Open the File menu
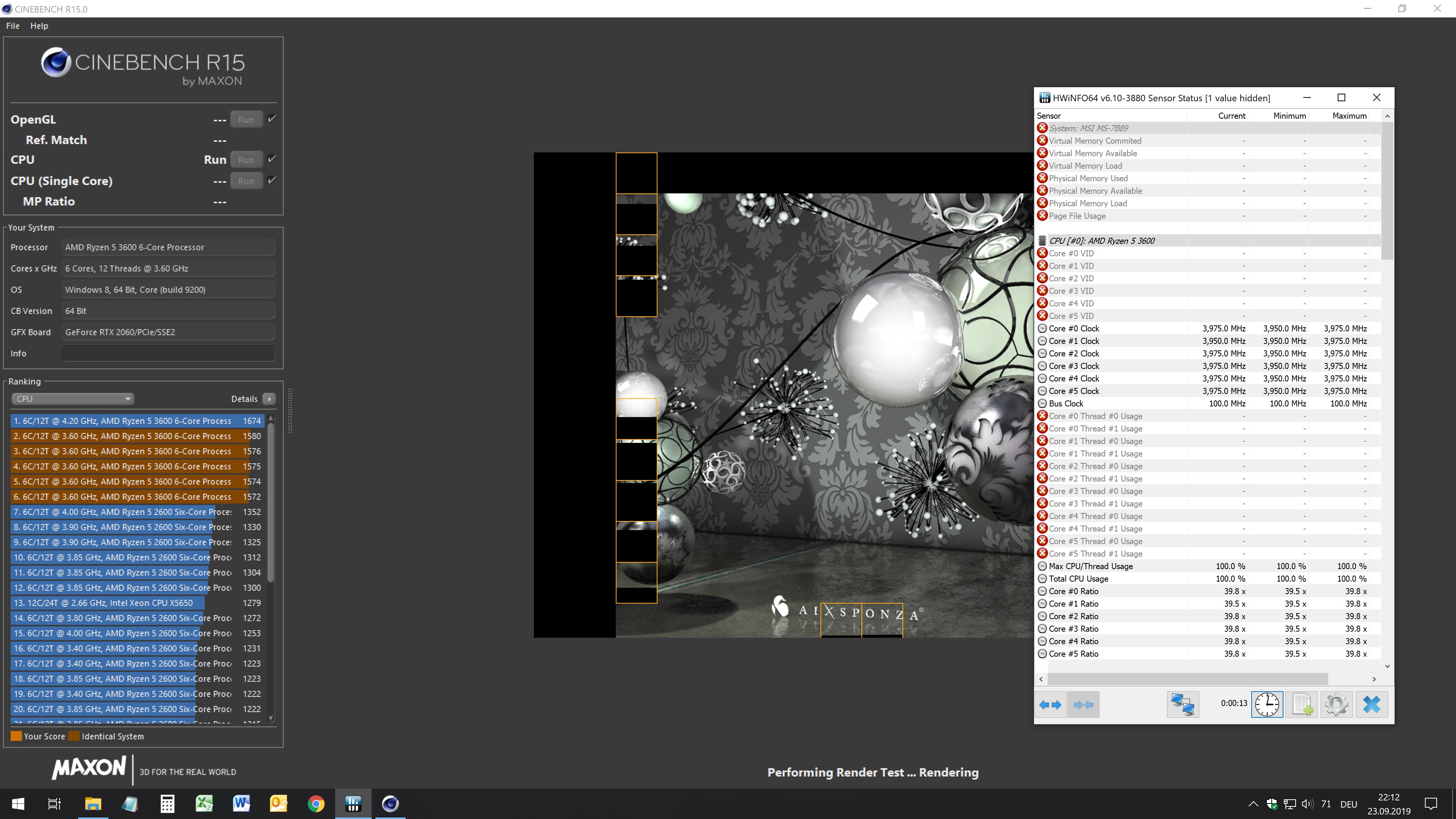This screenshot has width=1456, height=819. (13, 25)
